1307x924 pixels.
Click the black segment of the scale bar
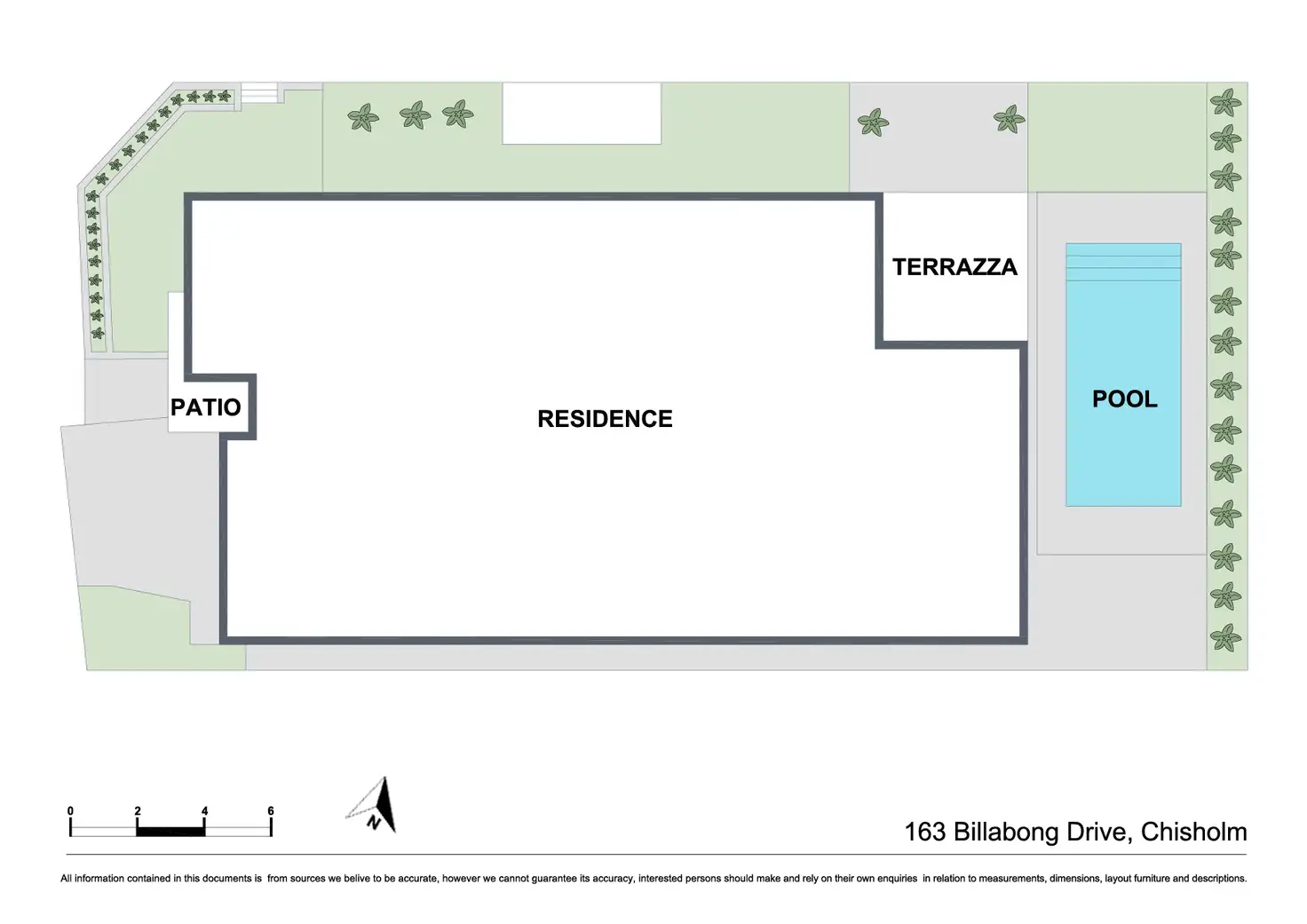pyautogui.click(x=170, y=832)
